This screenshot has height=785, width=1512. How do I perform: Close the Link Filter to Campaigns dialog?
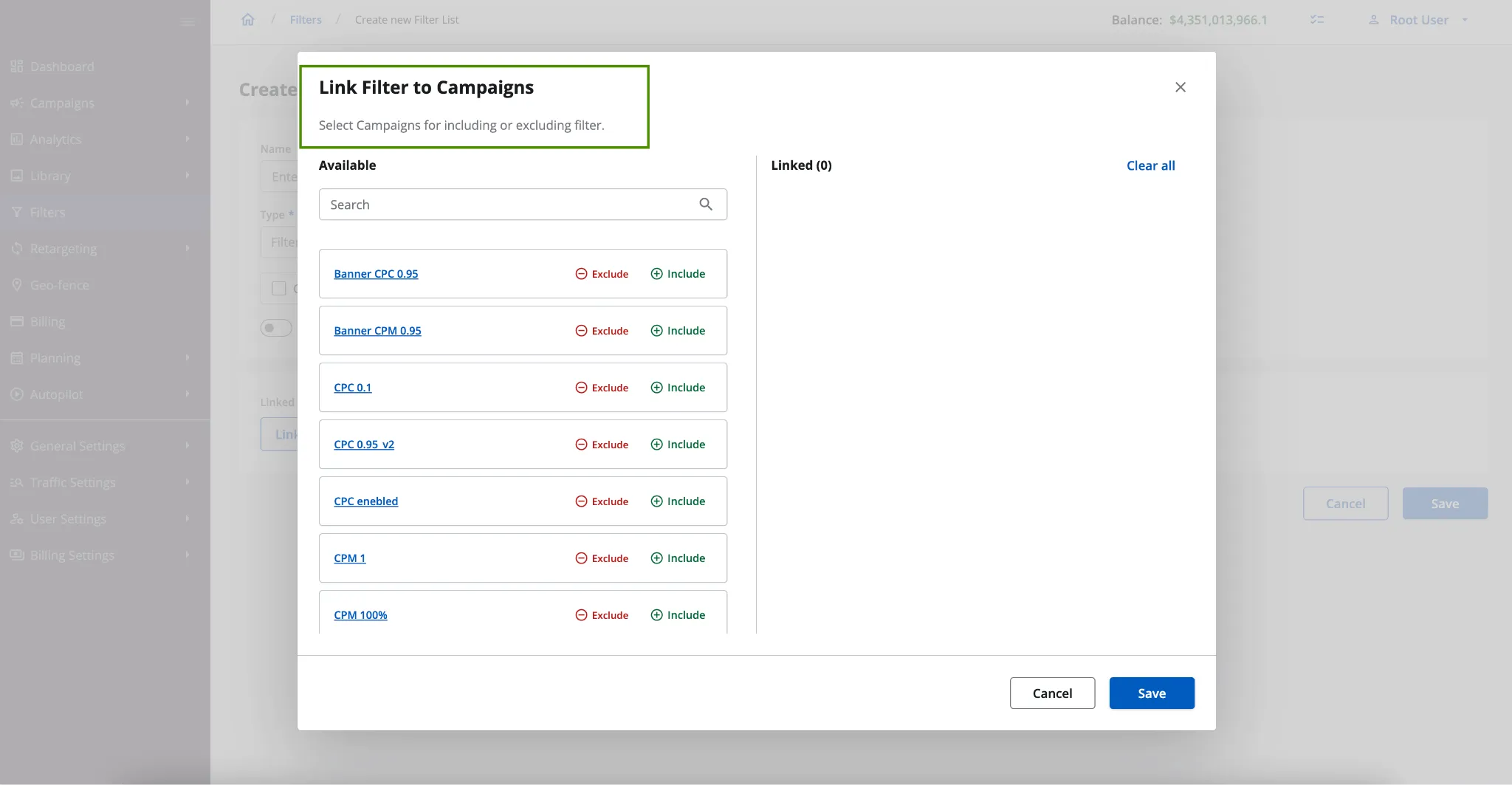click(x=1180, y=87)
